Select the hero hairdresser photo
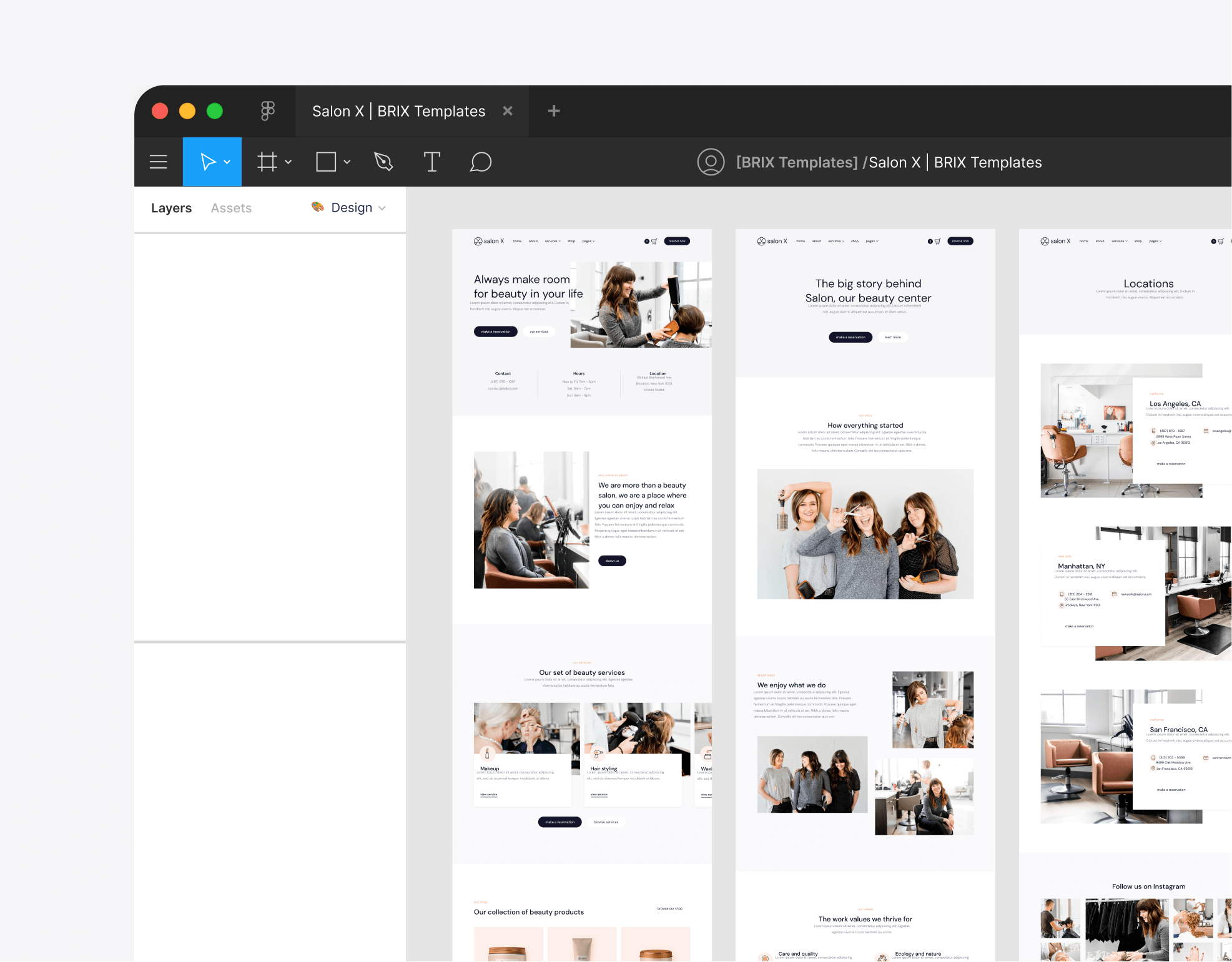 tap(641, 305)
